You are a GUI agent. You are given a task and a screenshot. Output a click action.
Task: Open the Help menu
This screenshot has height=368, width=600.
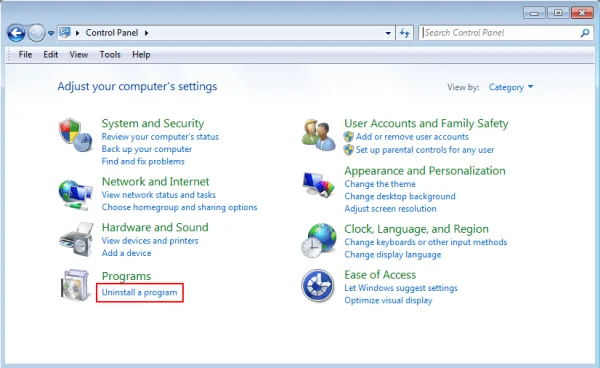[141, 55]
